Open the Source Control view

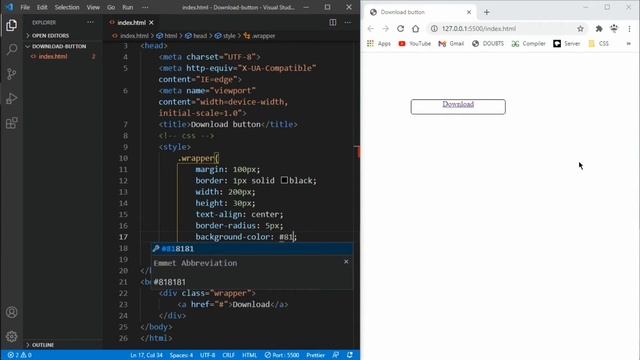[11, 74]
